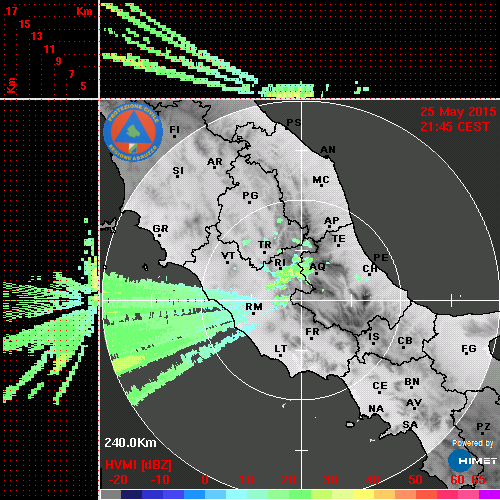The height and width of the screenshot is (500, 500).
Task: Click the PG city label on the map
Action: pyautogui.click(x=250, y=195)
